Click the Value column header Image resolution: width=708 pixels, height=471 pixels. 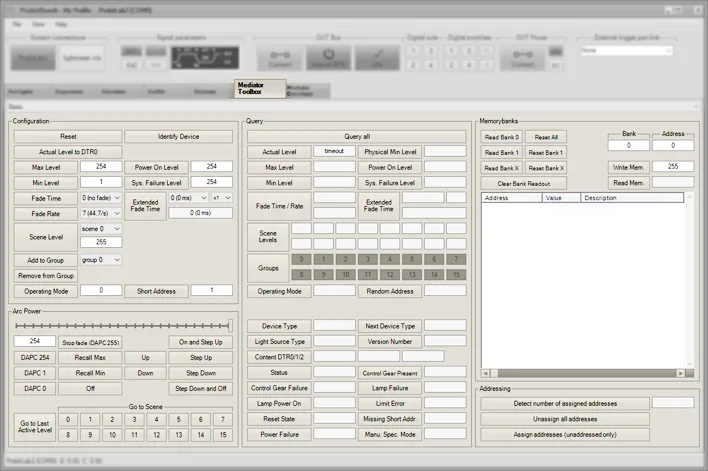pos(561,198)
